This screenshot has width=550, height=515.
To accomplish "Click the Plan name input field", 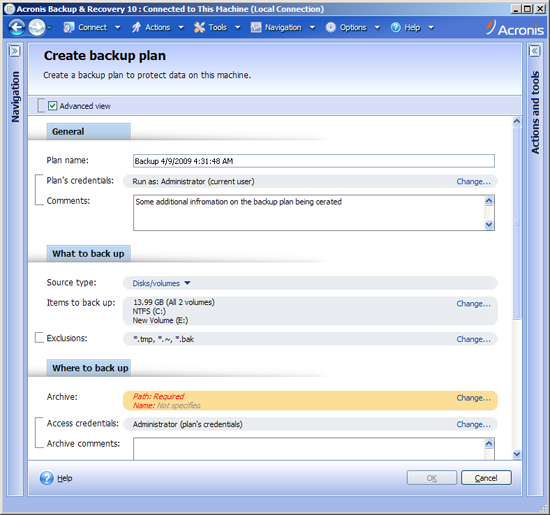I will (x=314, y=161).
